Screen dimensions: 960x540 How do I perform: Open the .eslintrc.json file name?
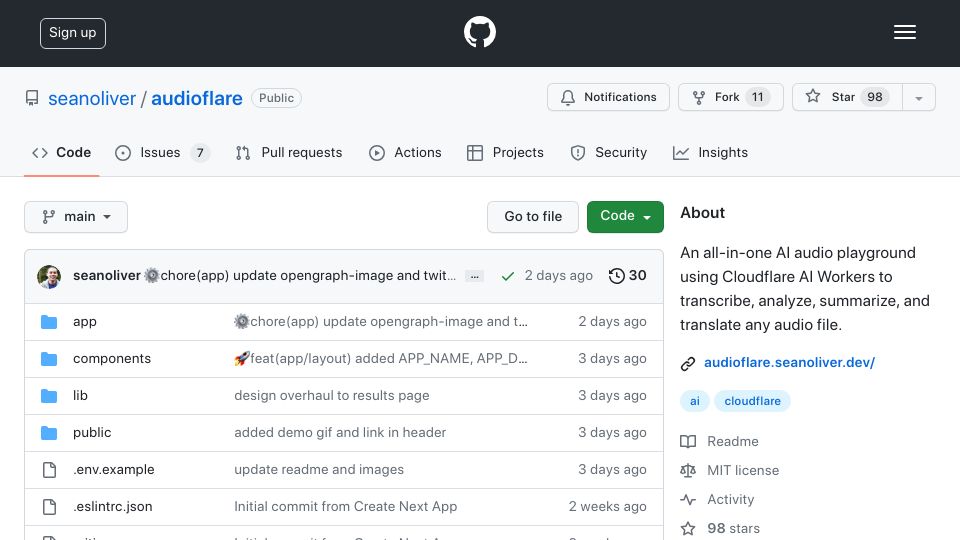112,507
